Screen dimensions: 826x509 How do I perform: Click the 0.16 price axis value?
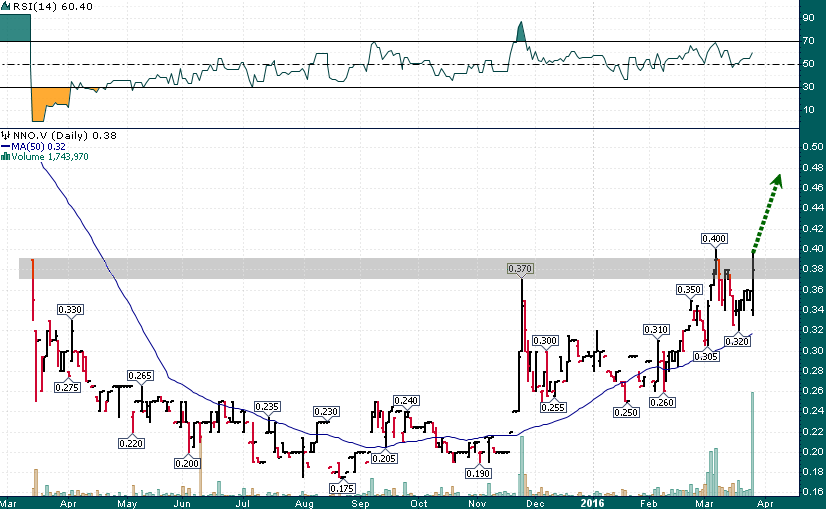pos(814,492)
